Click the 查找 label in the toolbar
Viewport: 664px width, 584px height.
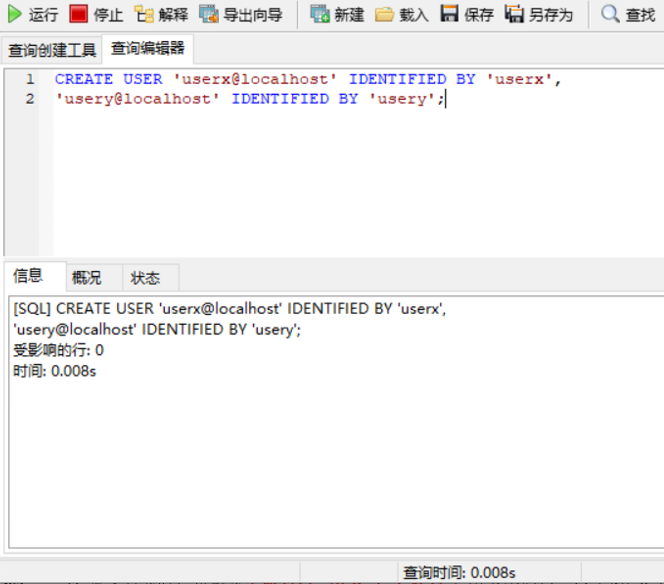pos(640,15)
